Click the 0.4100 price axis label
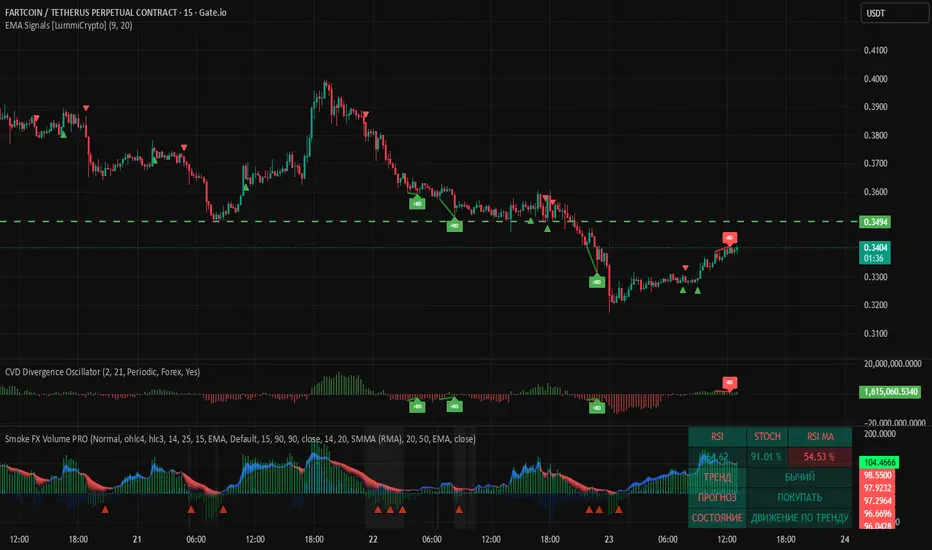 tap(875, 51)
